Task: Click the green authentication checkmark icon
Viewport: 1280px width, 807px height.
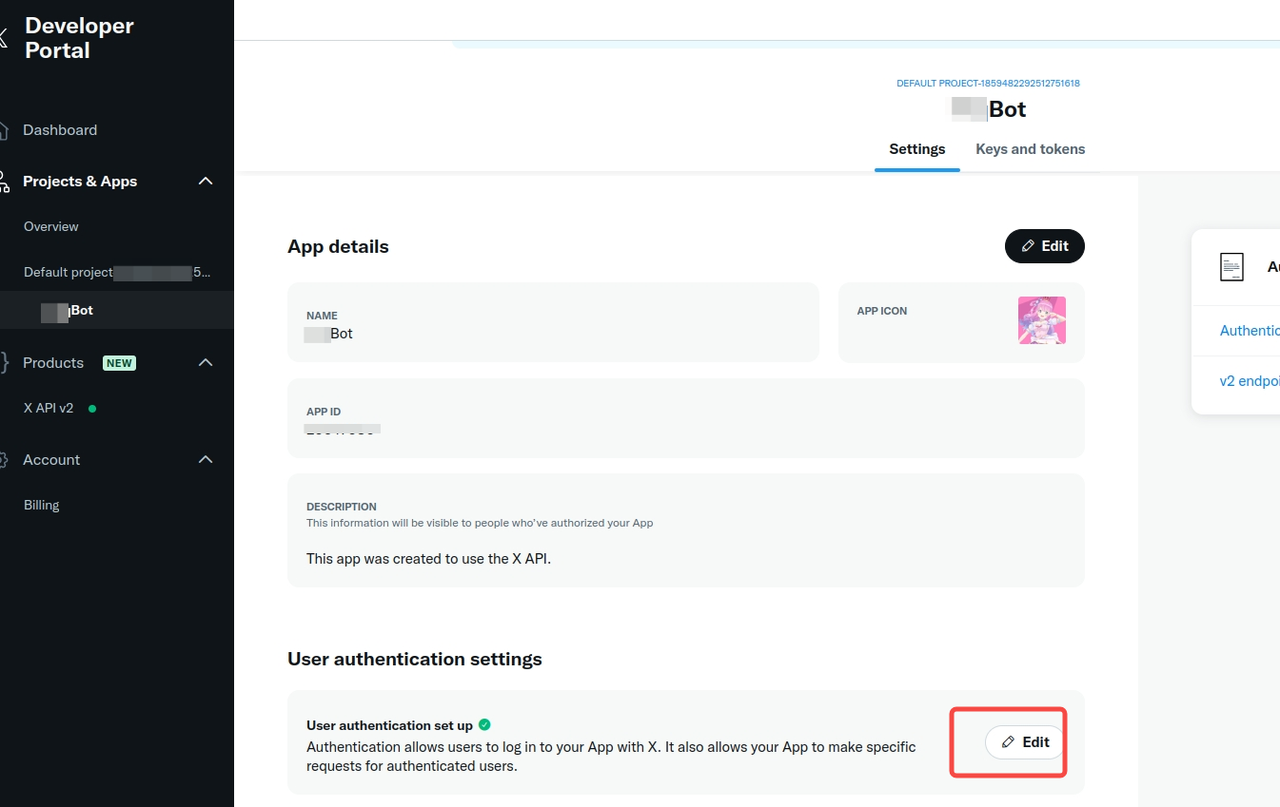Action: click(485, 725)
